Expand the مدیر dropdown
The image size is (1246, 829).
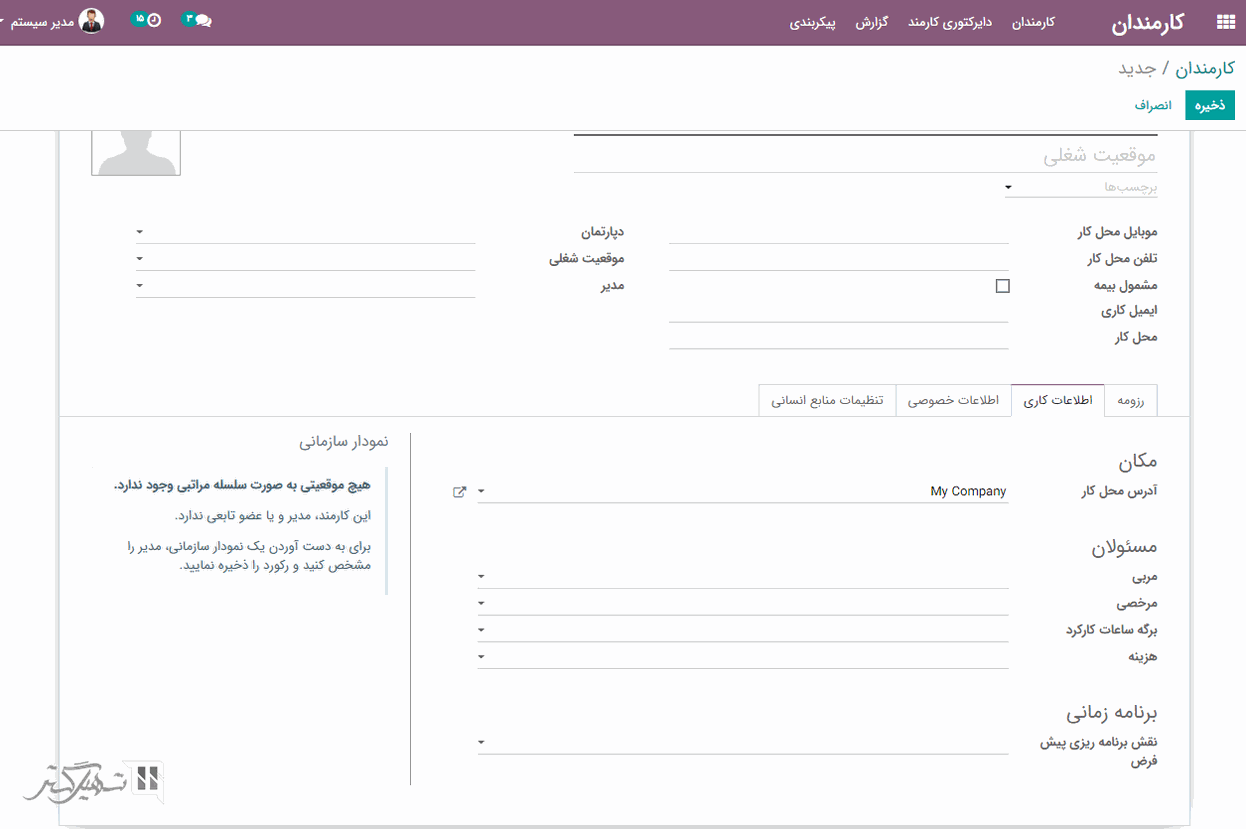[140, 286]
